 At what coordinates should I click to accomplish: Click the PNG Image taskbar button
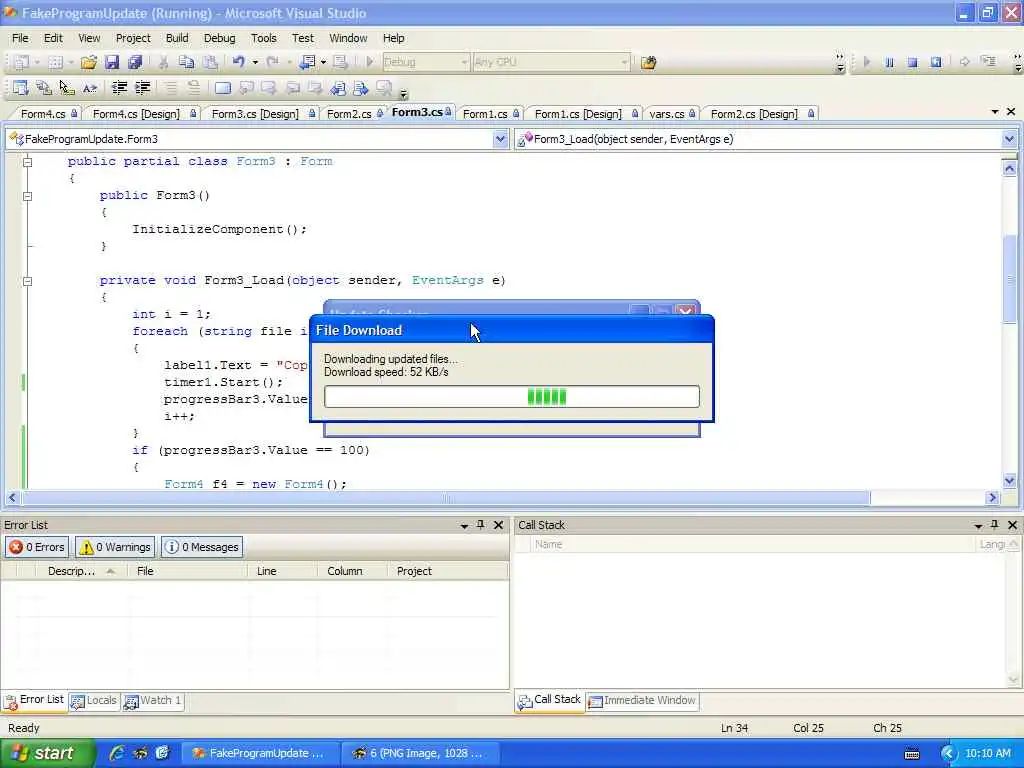coord(419,753)
